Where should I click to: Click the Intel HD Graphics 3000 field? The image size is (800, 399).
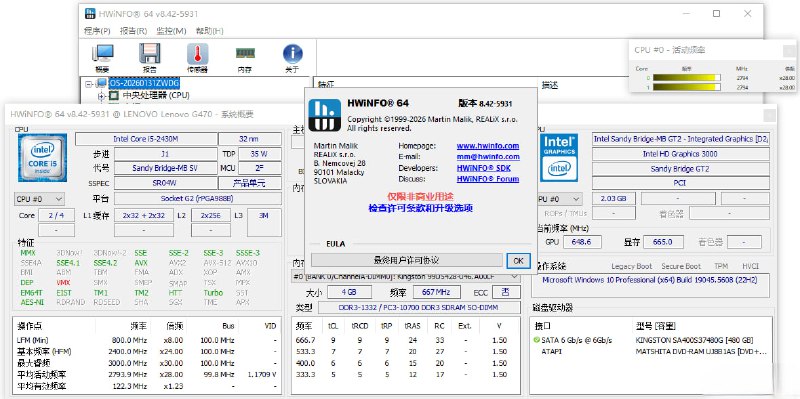point(681,154)
